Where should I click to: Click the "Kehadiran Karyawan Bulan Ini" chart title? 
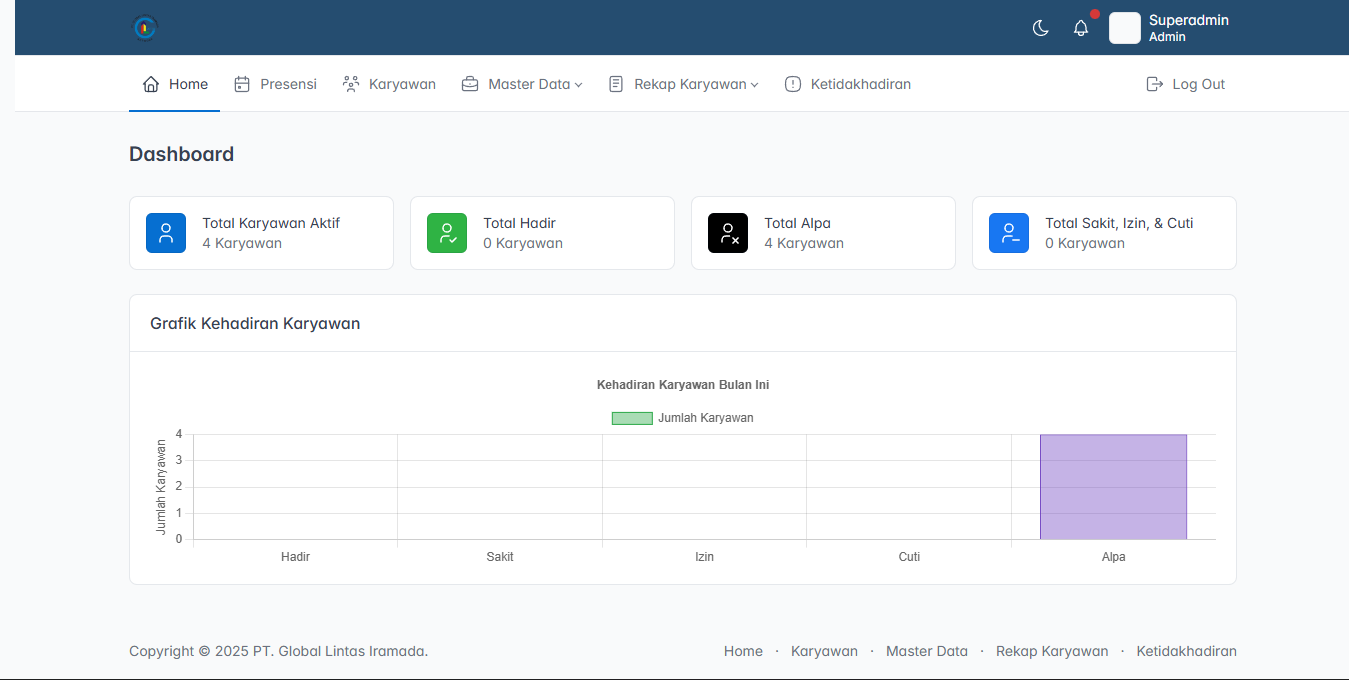tap(683, 385)
